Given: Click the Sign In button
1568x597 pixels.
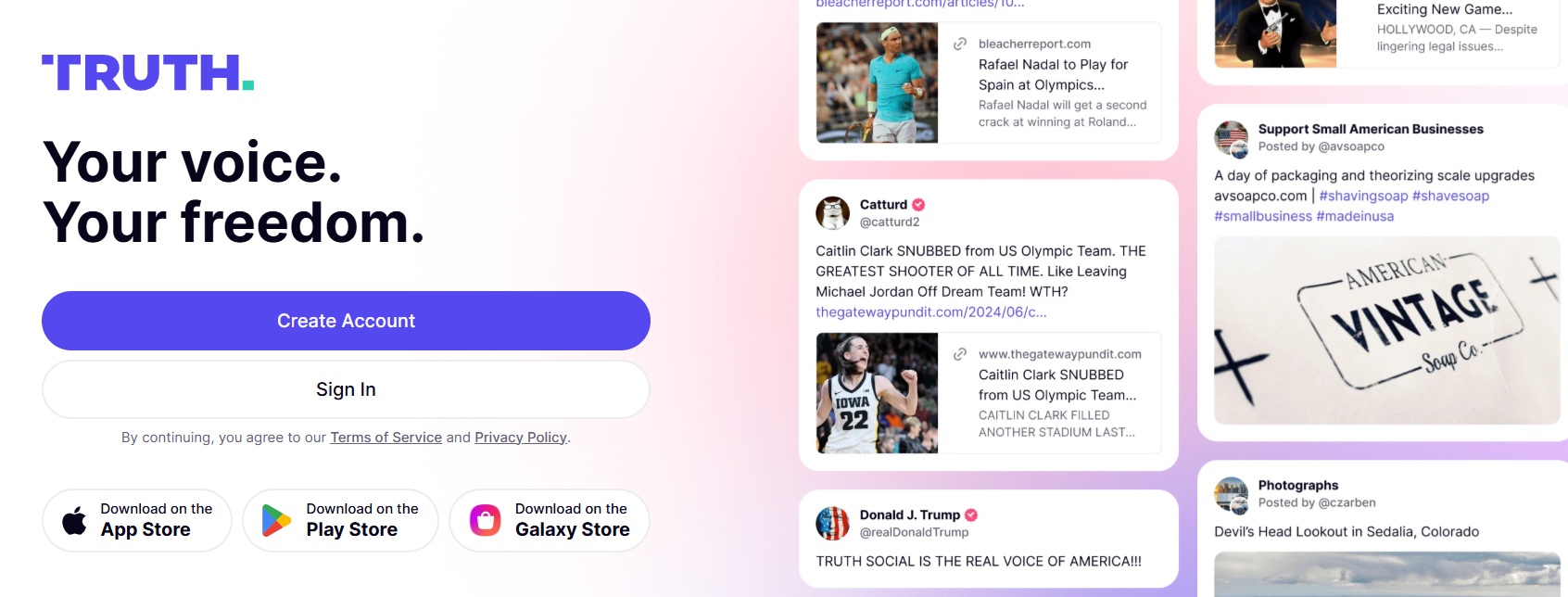Looking at the screenshot, I should click(346, 389).
